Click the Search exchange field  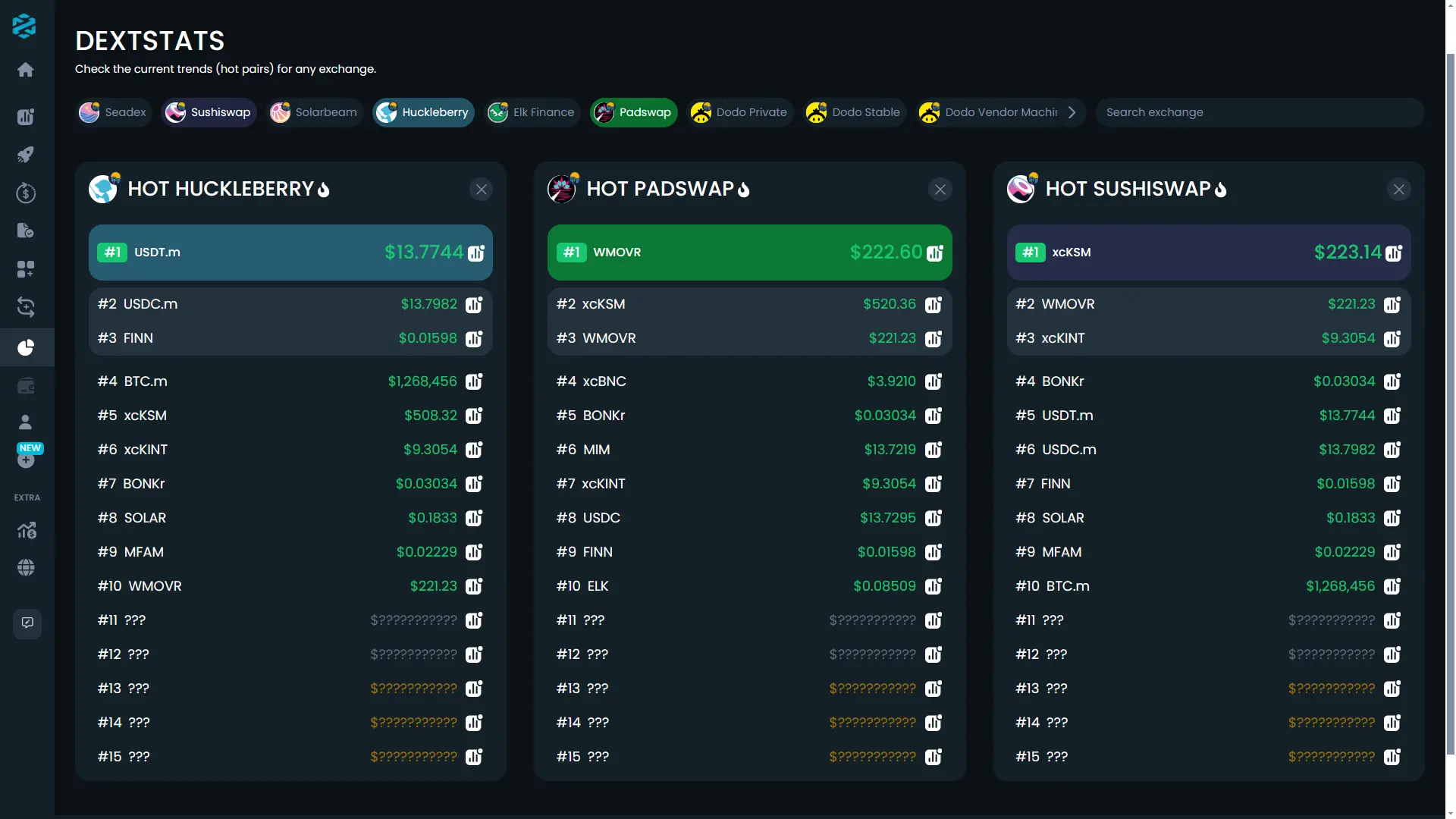point(1260,112)
